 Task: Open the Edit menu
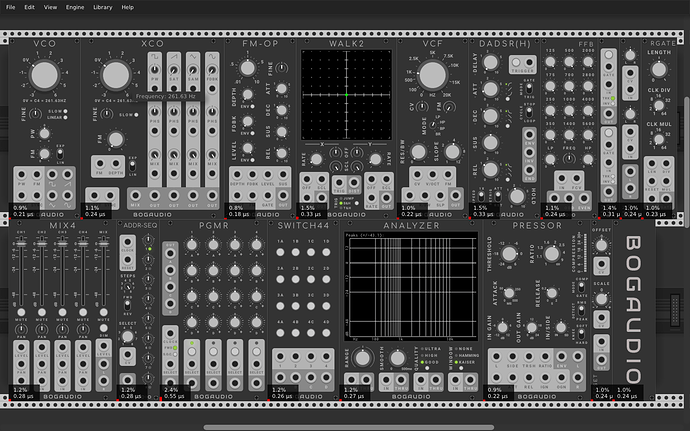pos(29,7)
